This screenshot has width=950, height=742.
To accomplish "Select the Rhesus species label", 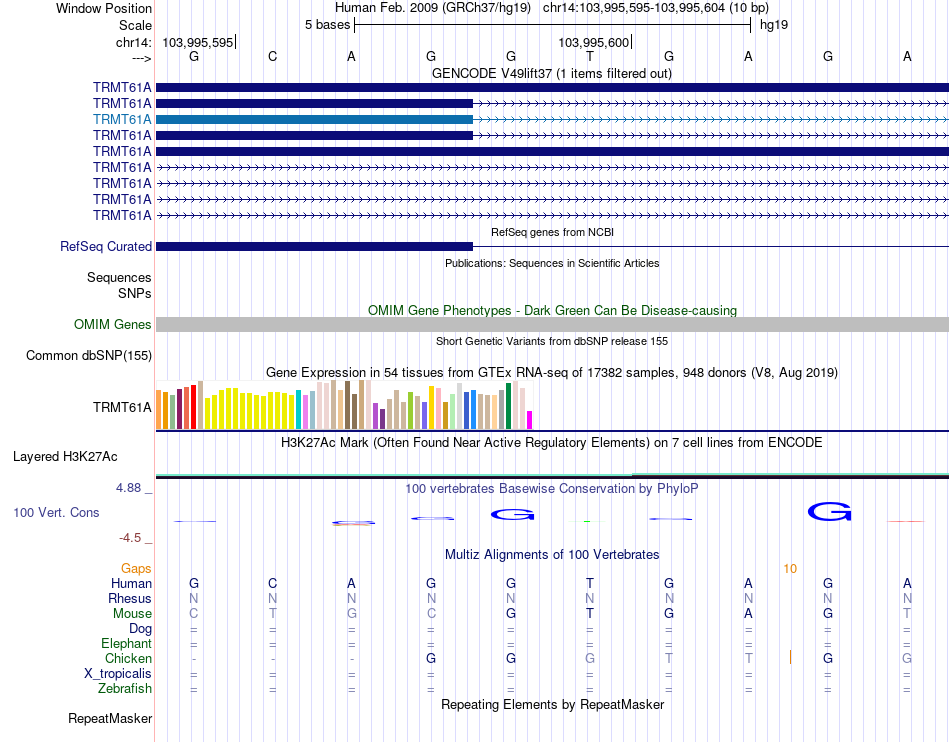I will coord(130,598).
